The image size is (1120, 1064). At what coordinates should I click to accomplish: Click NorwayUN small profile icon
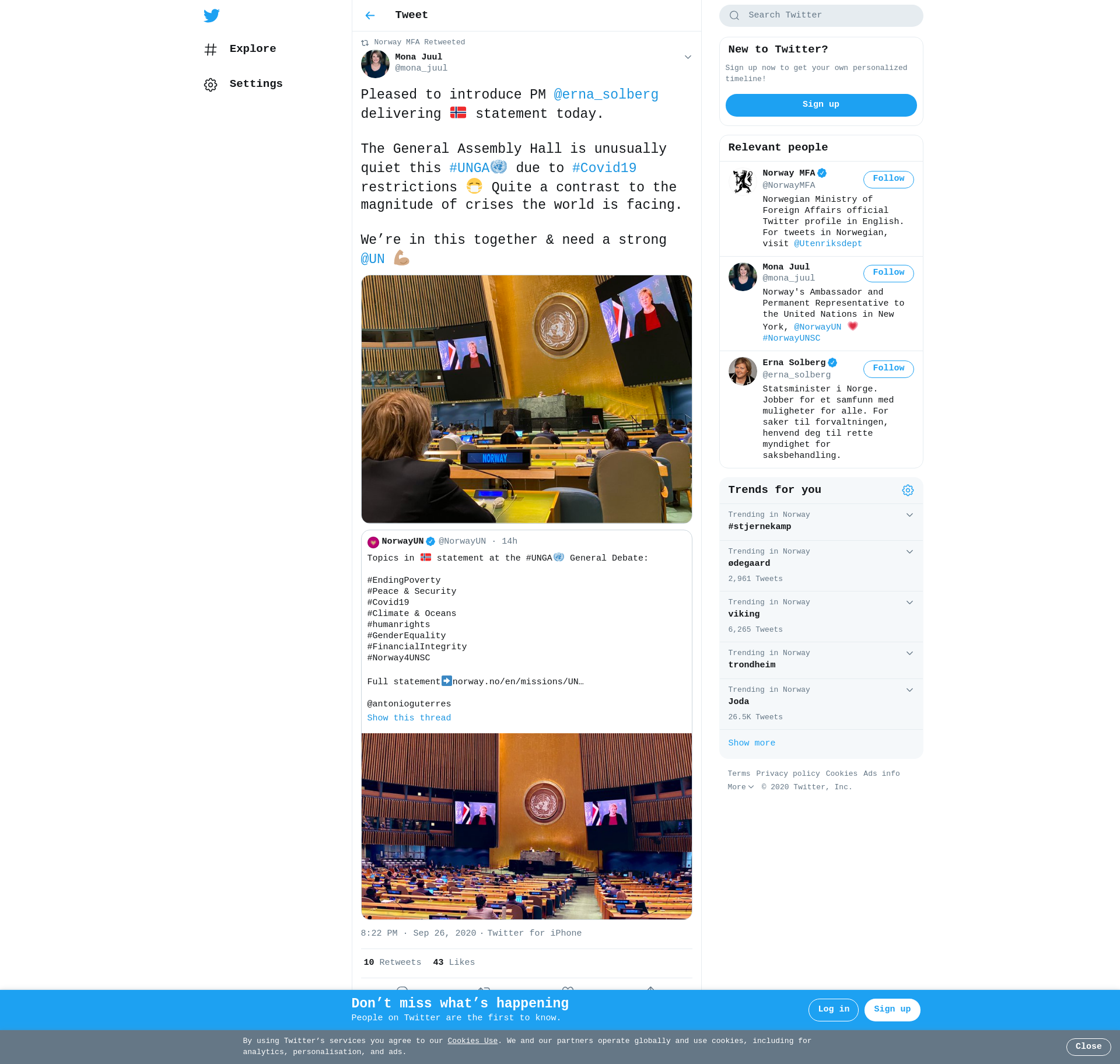(373, 542)
